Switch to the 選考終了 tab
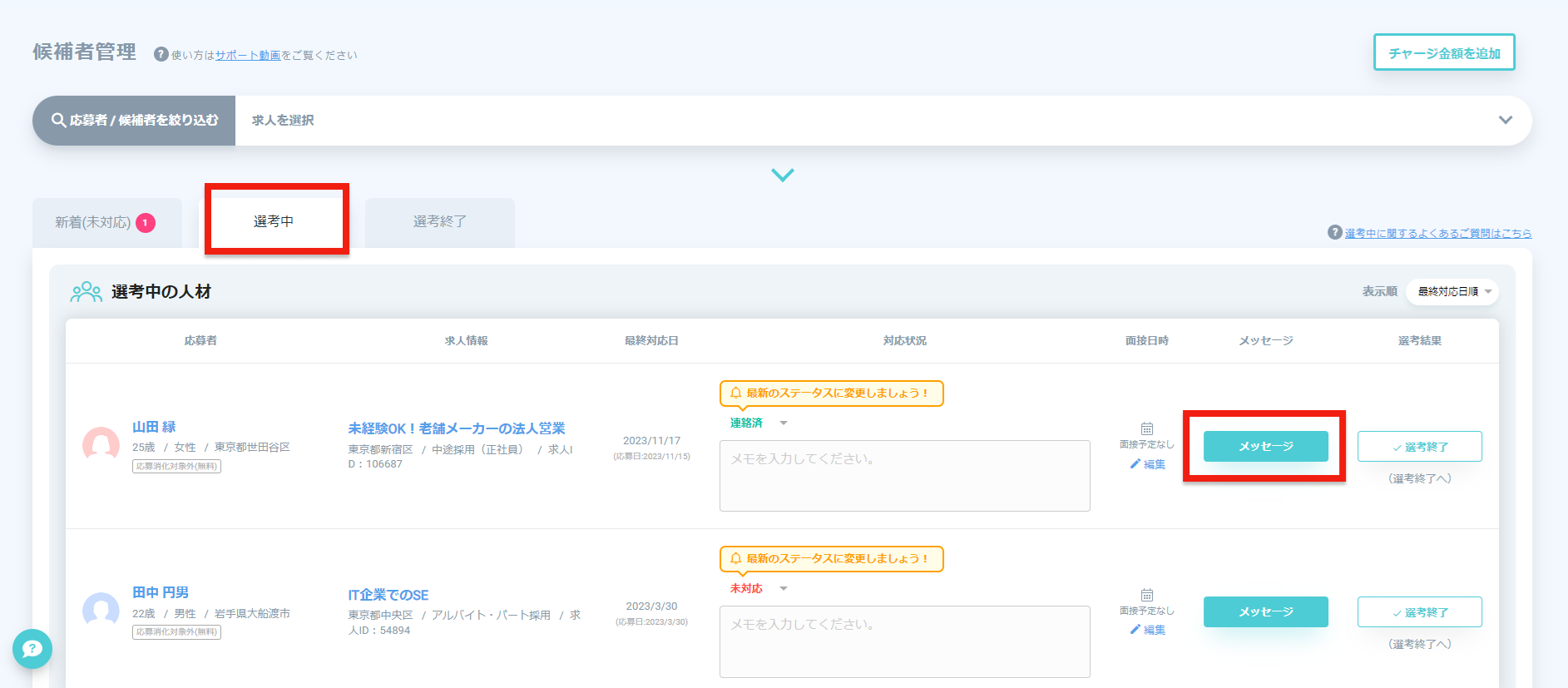The image size is (1568, 688). point(440,222)
